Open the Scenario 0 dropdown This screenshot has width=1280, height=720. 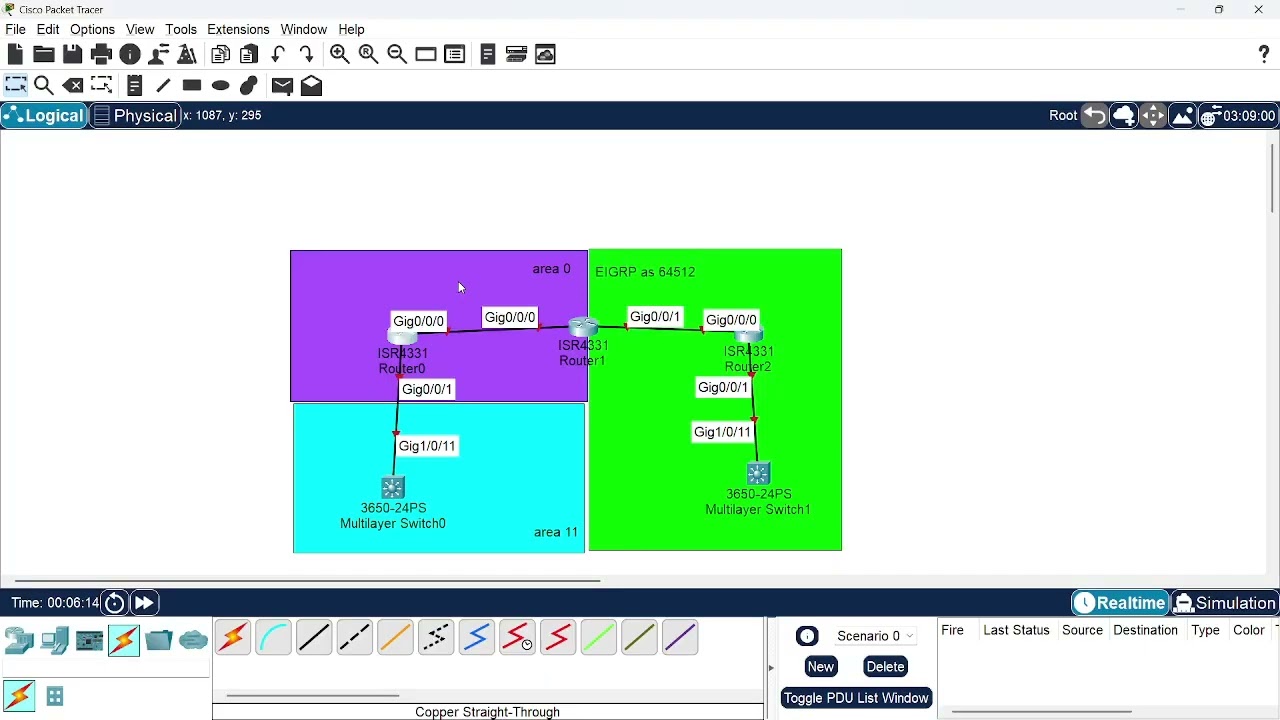pos(876,636)
